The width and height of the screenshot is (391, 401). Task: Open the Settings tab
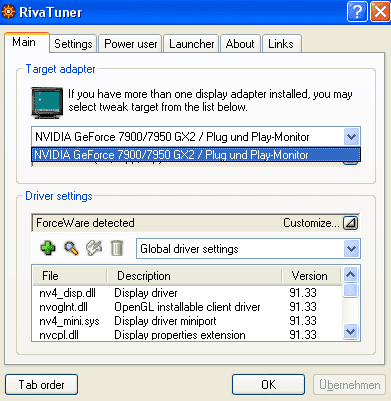[73, 44]
